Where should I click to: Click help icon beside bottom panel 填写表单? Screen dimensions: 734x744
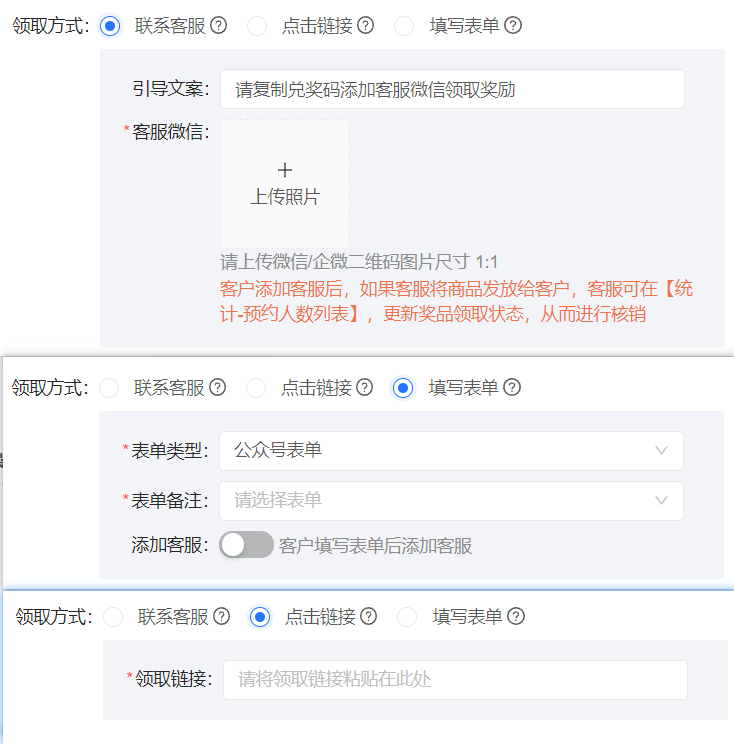(516, 616)
